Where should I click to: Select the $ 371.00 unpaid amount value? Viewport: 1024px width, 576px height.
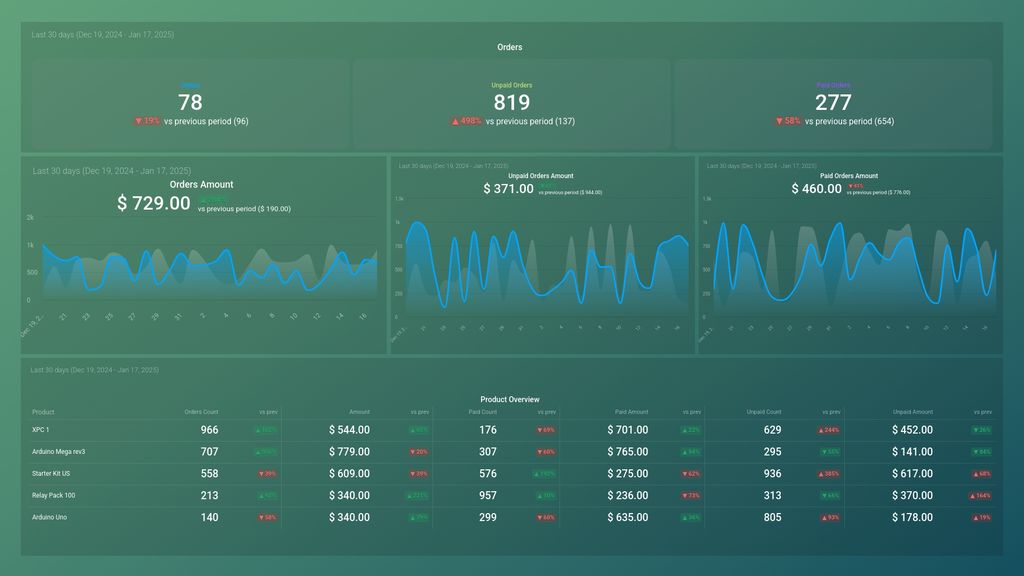pos(508,189)
